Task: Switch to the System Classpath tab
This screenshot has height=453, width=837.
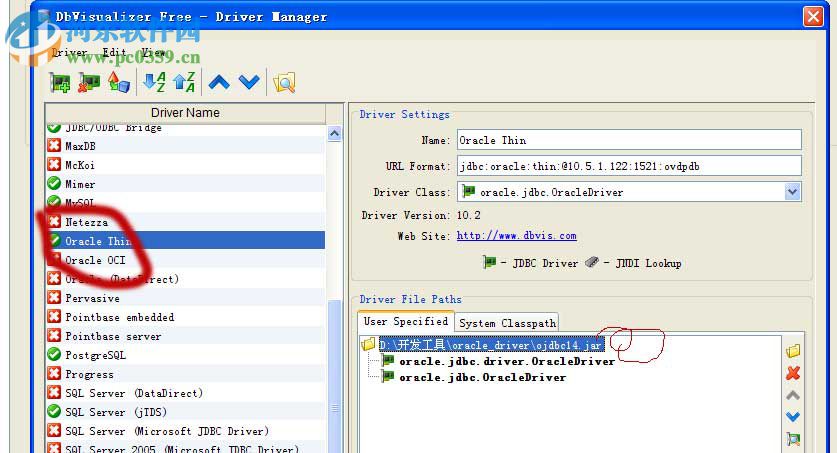Action: pyautogui.click(x=507, y=323)
